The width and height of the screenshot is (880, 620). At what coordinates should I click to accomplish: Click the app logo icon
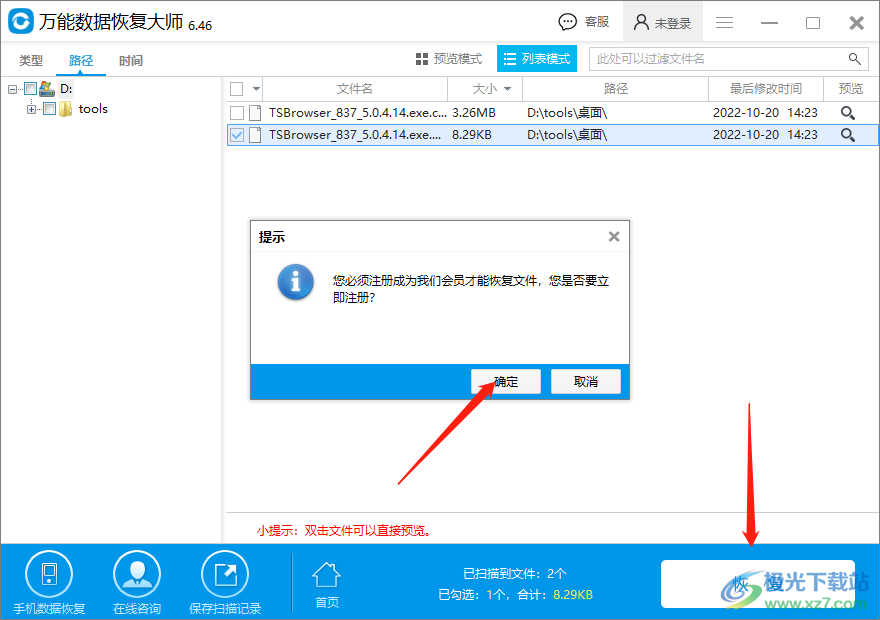21,21
